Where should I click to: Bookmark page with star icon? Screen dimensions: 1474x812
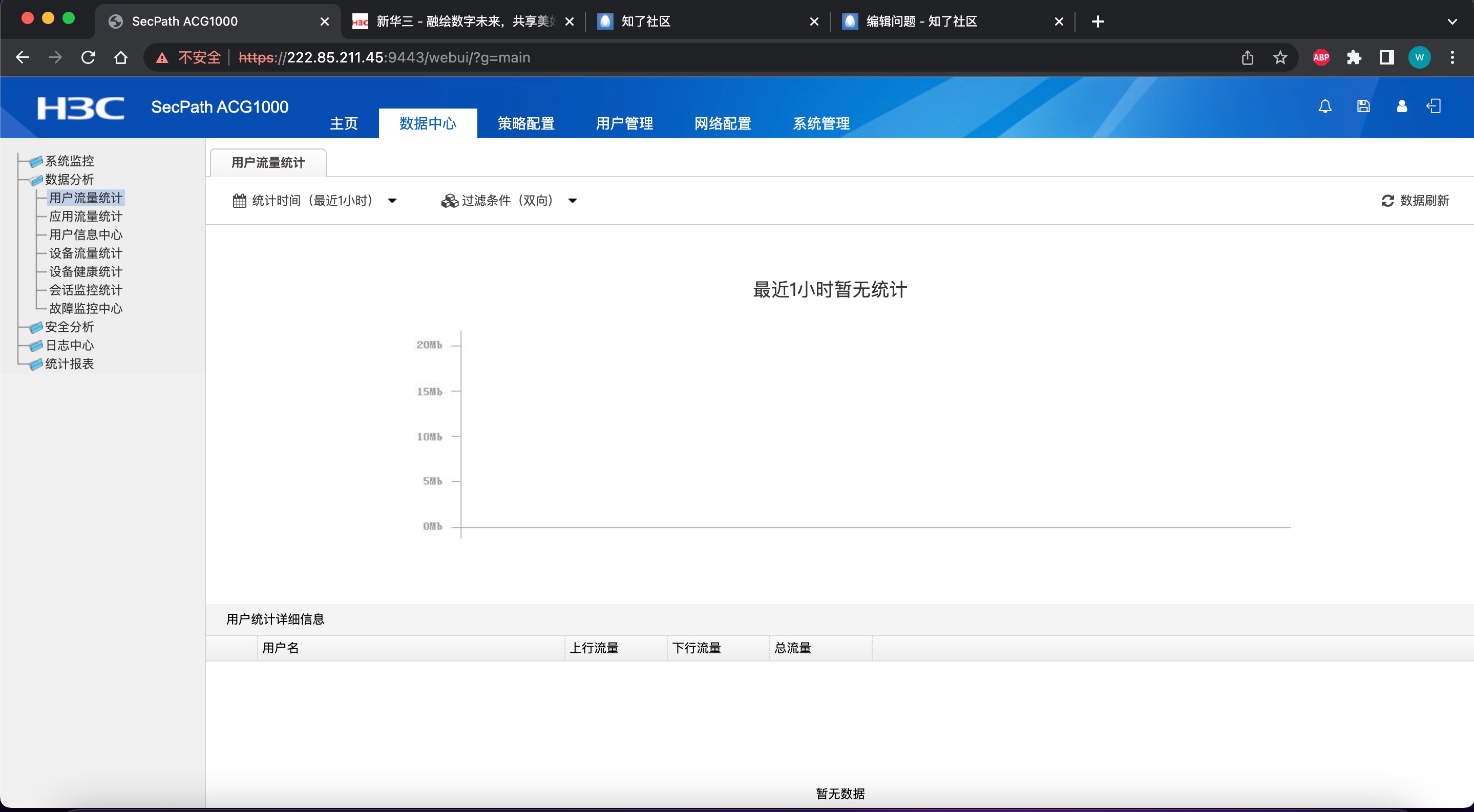pos(1280,57)
